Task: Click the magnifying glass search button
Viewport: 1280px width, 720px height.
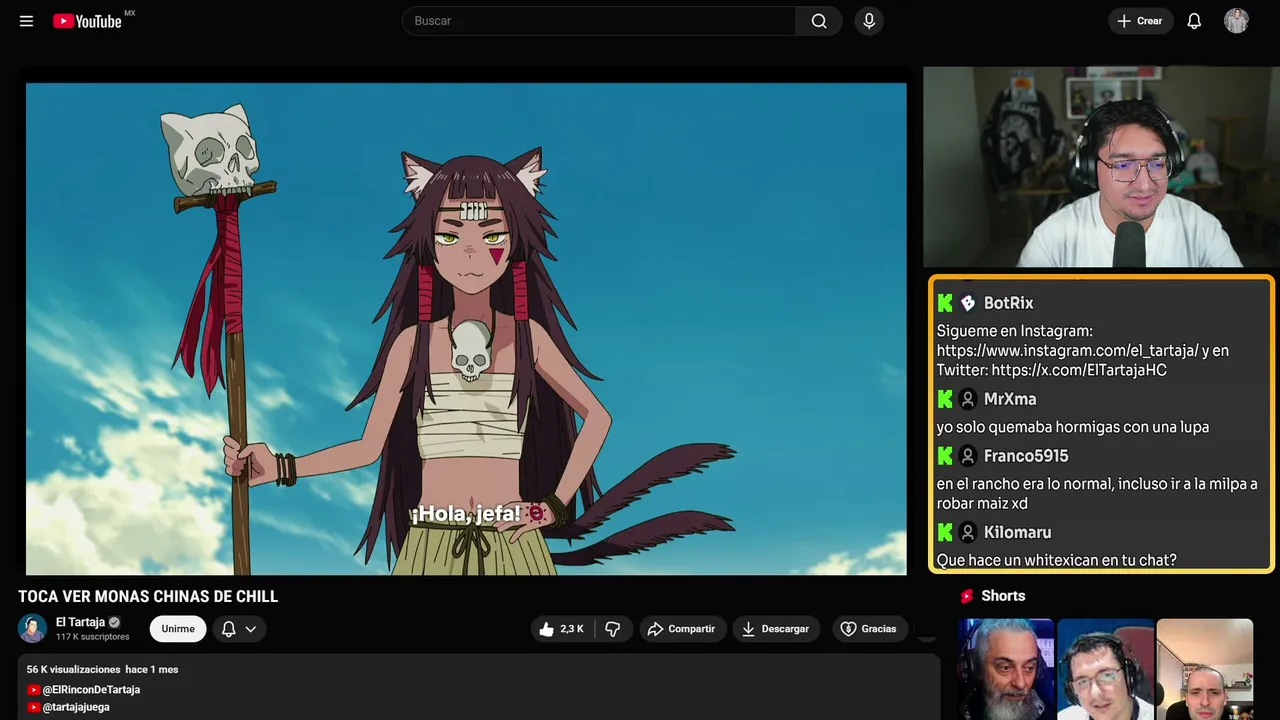Action: [819, 21]
